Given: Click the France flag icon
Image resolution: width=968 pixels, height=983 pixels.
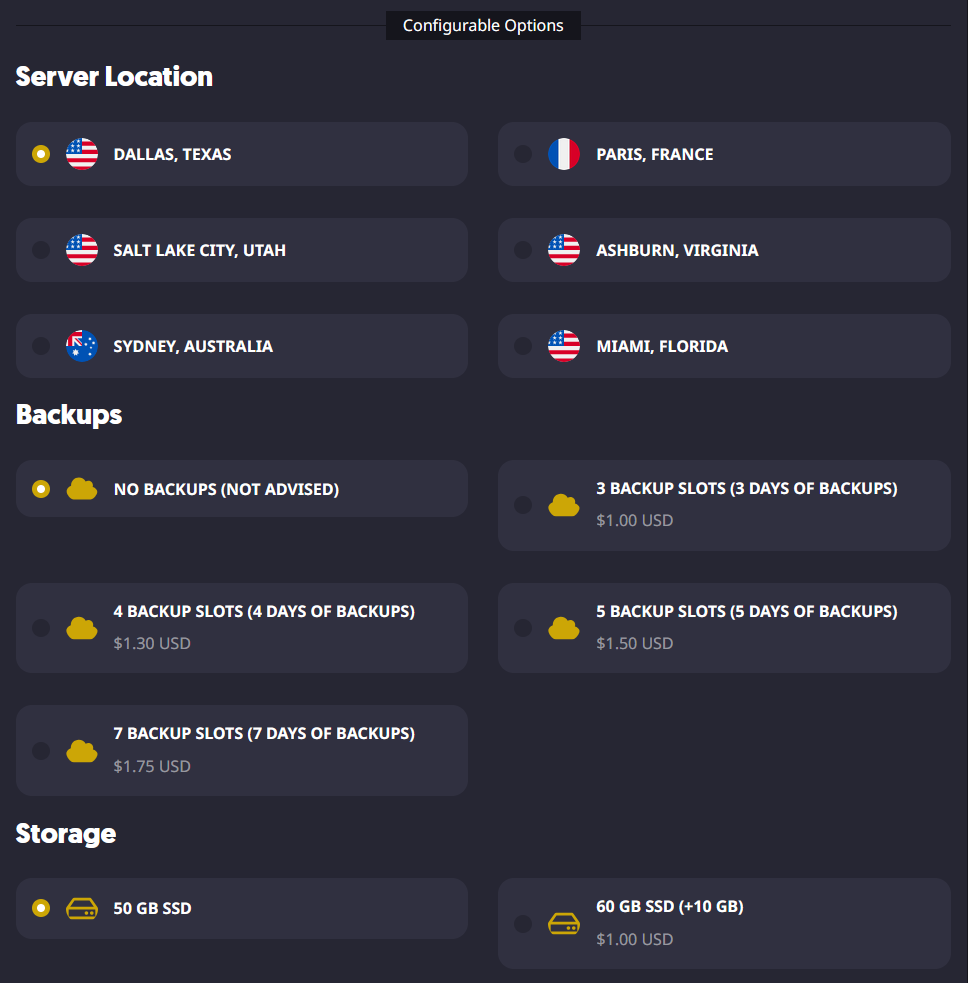Looking at the screenshot, I should pos(564,154).
